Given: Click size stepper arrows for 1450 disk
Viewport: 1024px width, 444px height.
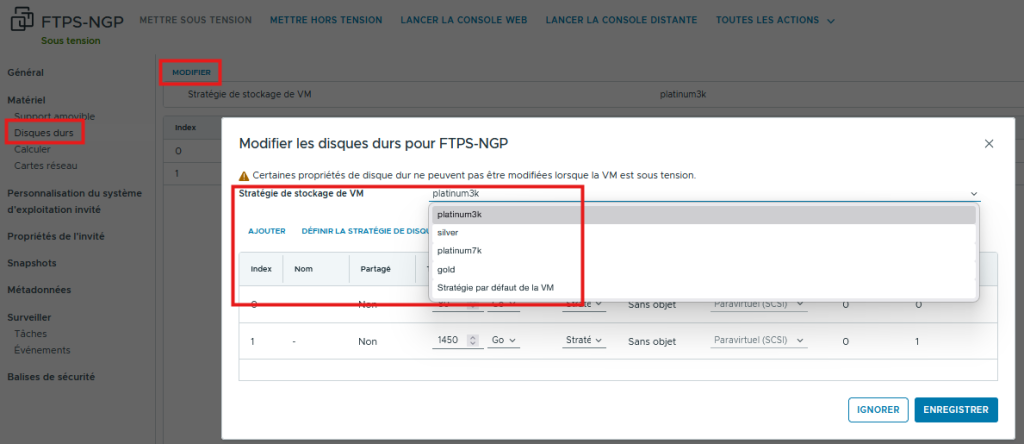Looking at the screenshot, I should (473, 341).
